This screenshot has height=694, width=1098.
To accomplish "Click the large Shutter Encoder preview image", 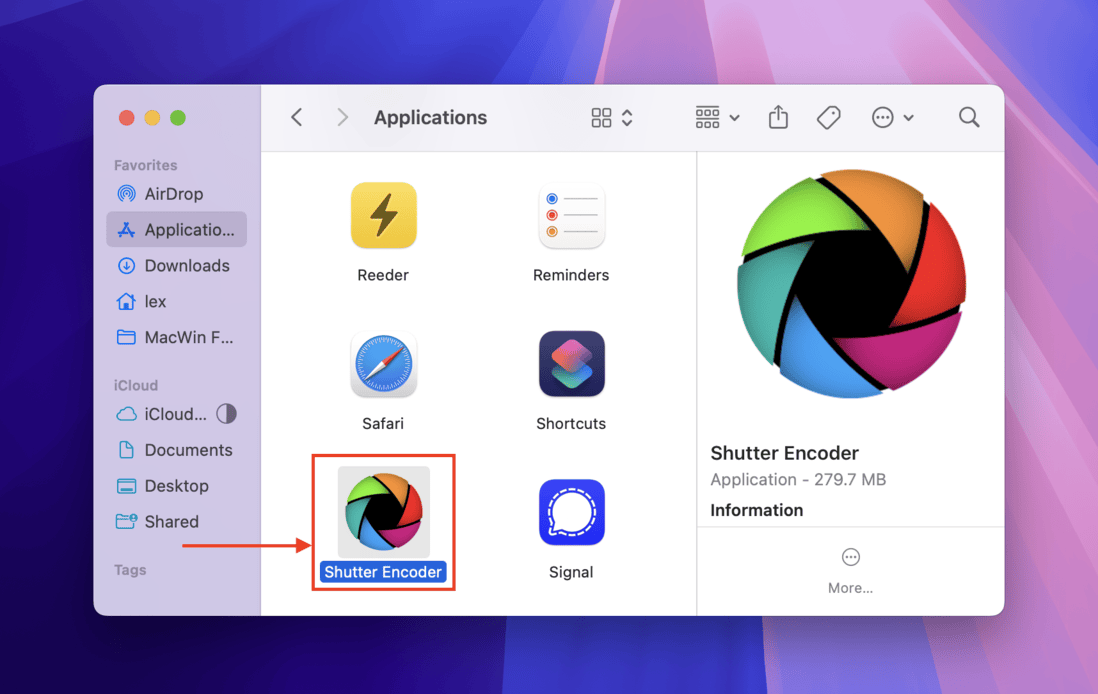I will tap(851, 284).
